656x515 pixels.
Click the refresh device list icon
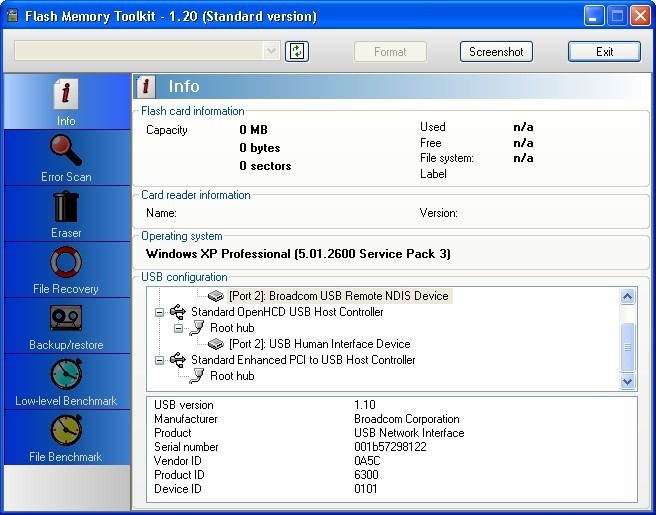[297, 51]
